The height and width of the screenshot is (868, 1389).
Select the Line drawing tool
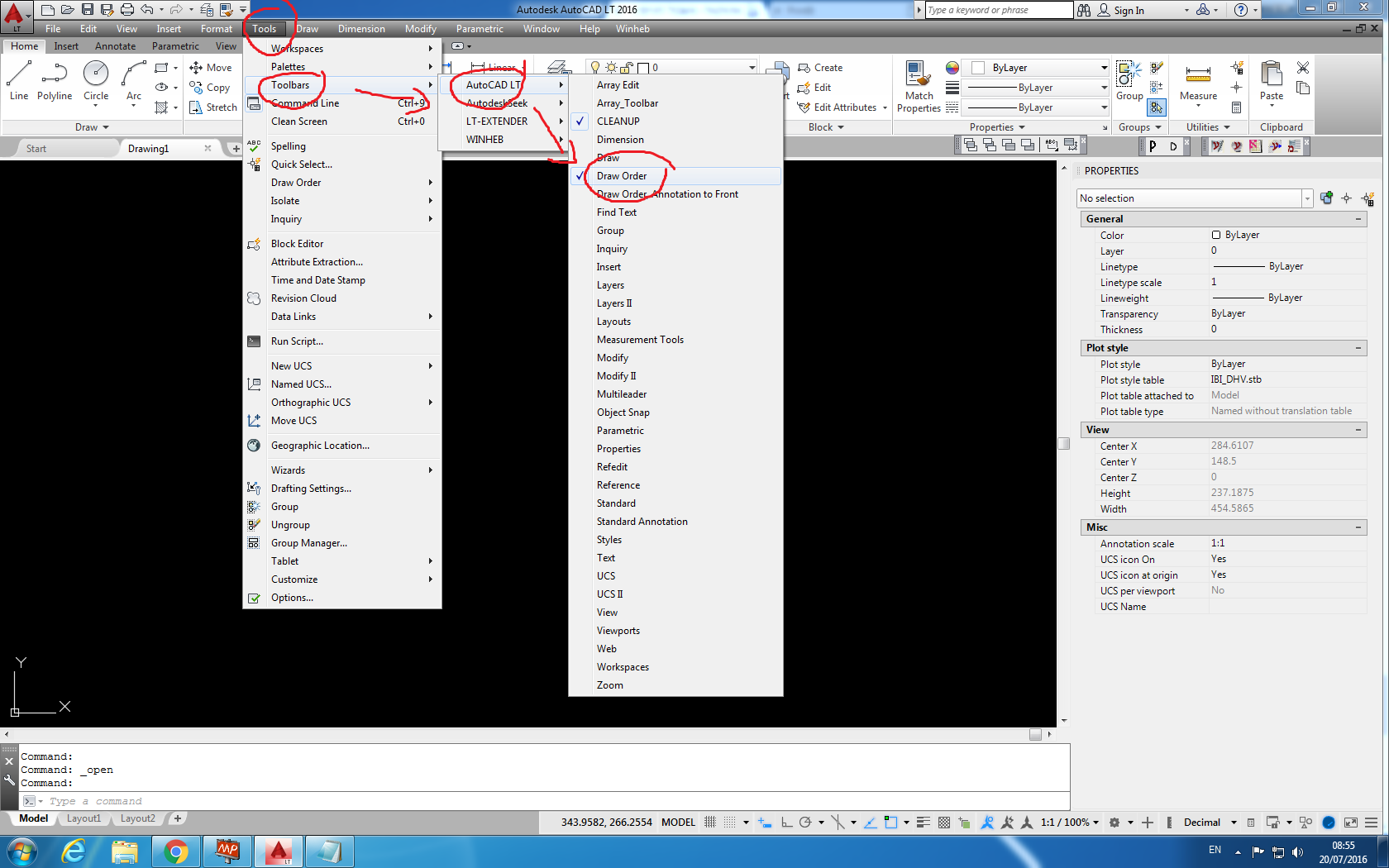(x=19, y=80)
